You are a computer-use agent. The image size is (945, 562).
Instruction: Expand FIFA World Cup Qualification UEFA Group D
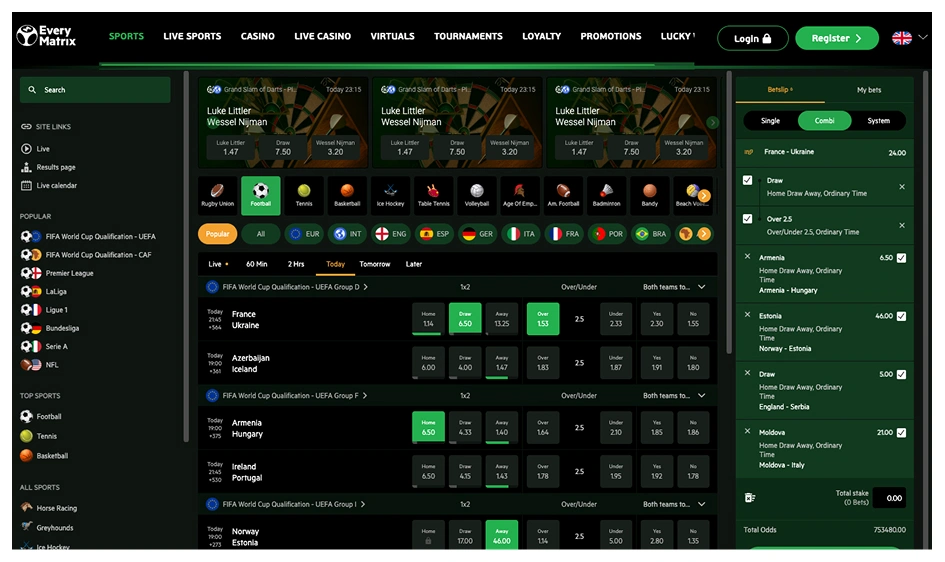point(366,287)
